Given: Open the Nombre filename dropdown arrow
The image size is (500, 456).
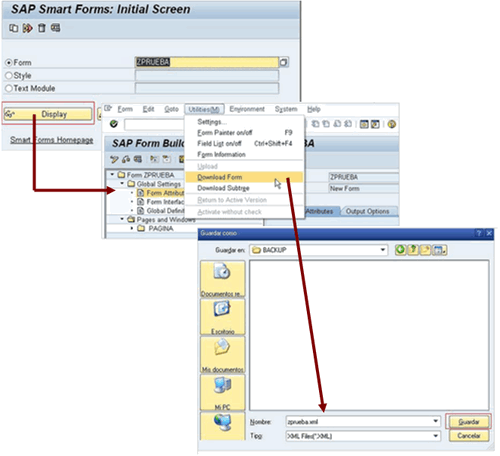Looking at the screenshot, I should click(435, 421).
